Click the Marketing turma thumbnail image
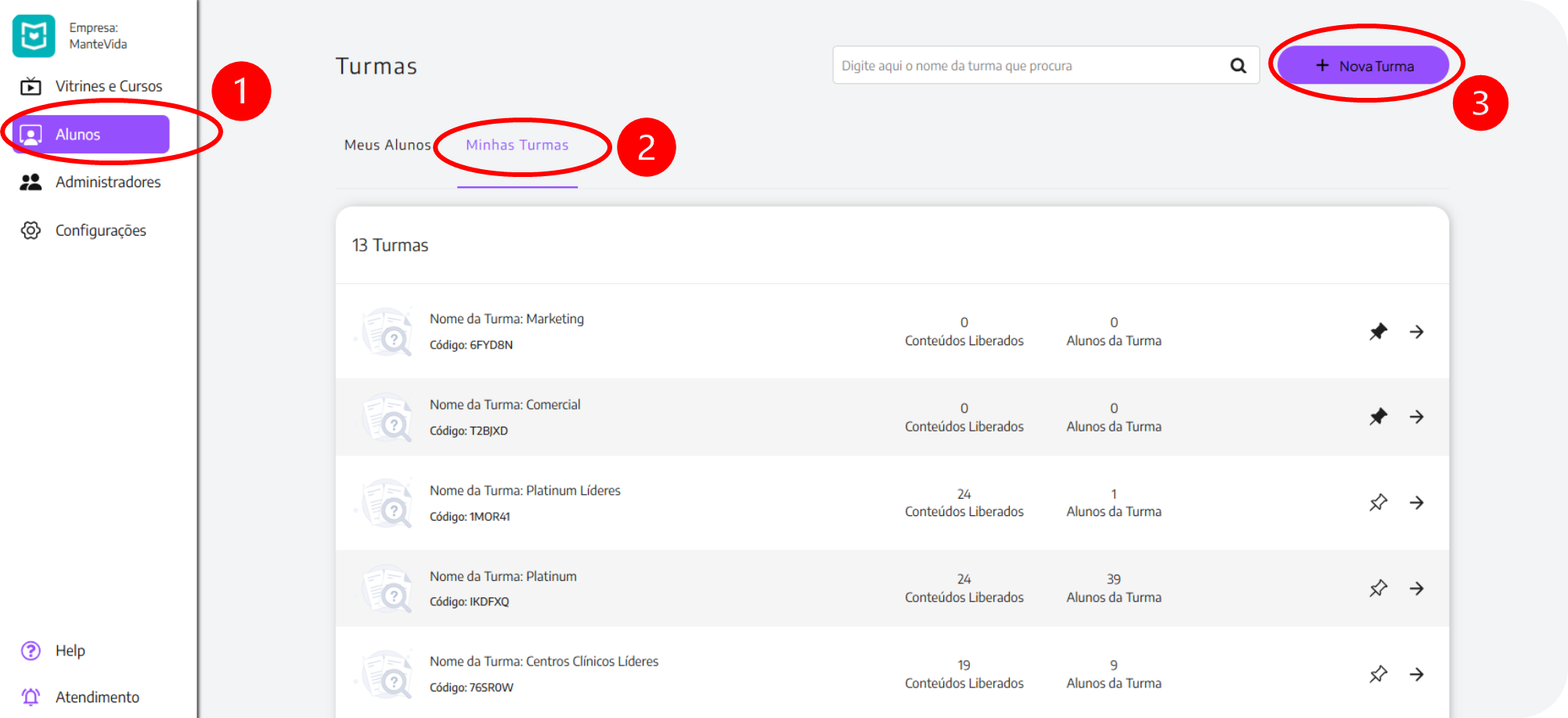The image size is (1568, 718). pyautogui.click(x=386, y=332)
